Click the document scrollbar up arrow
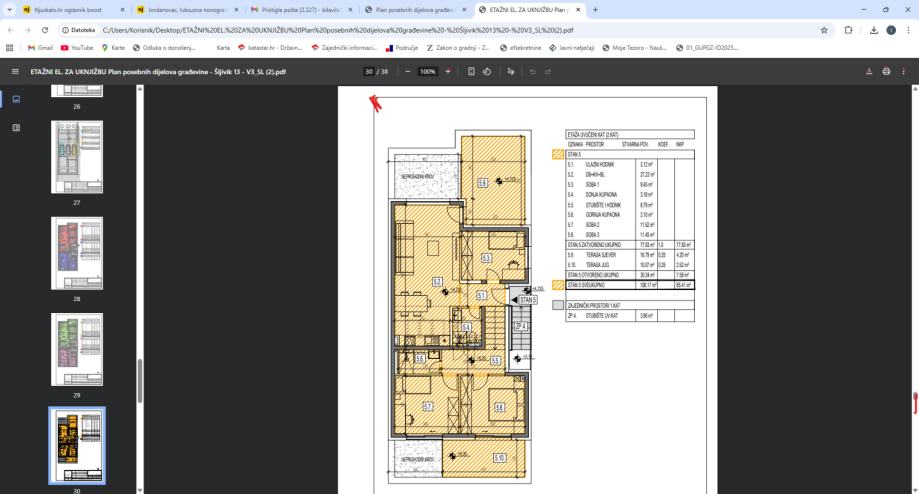The image size is (919, 494). [x=915, y=88]
